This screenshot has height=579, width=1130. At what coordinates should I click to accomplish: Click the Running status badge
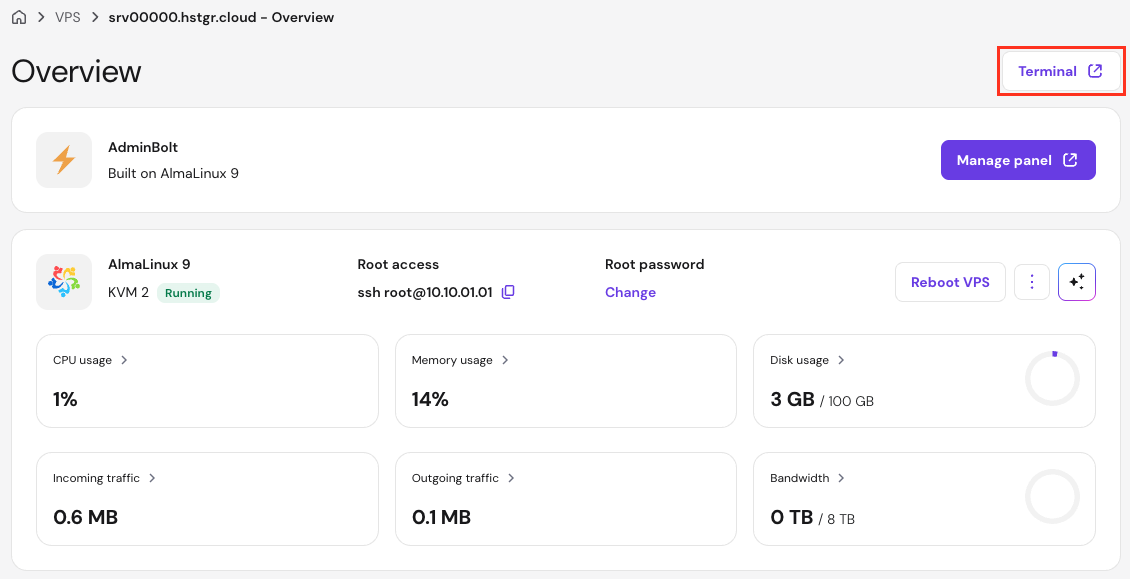click(x=189, y=293)
